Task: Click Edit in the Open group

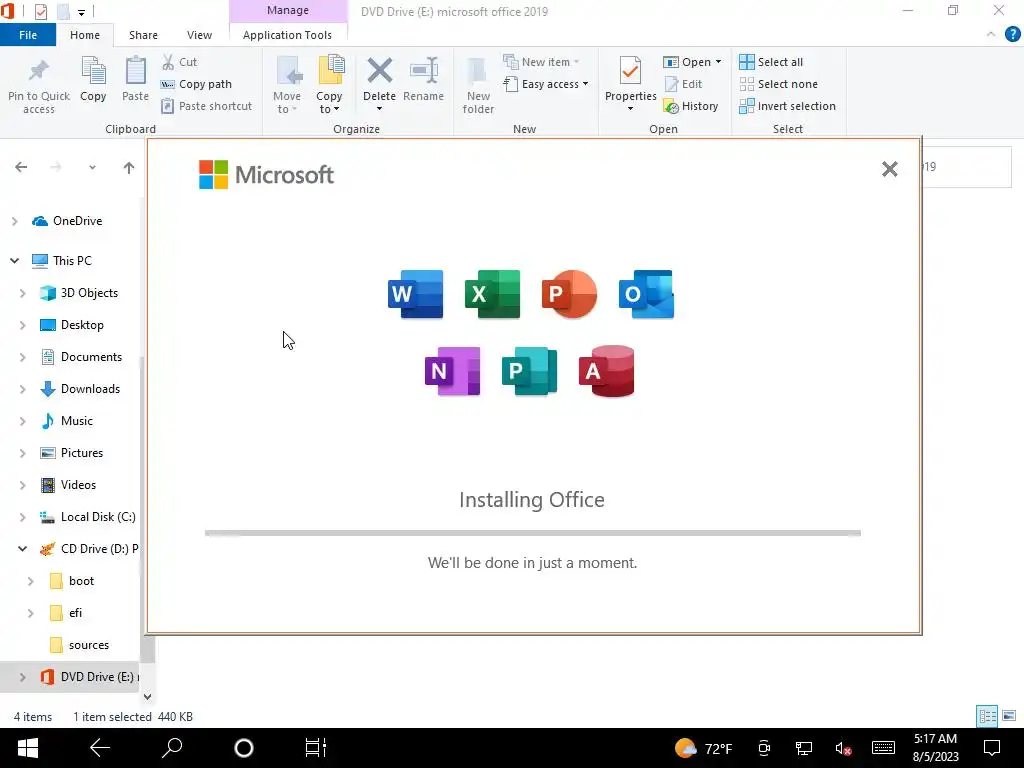Action: tap(683, 84)
